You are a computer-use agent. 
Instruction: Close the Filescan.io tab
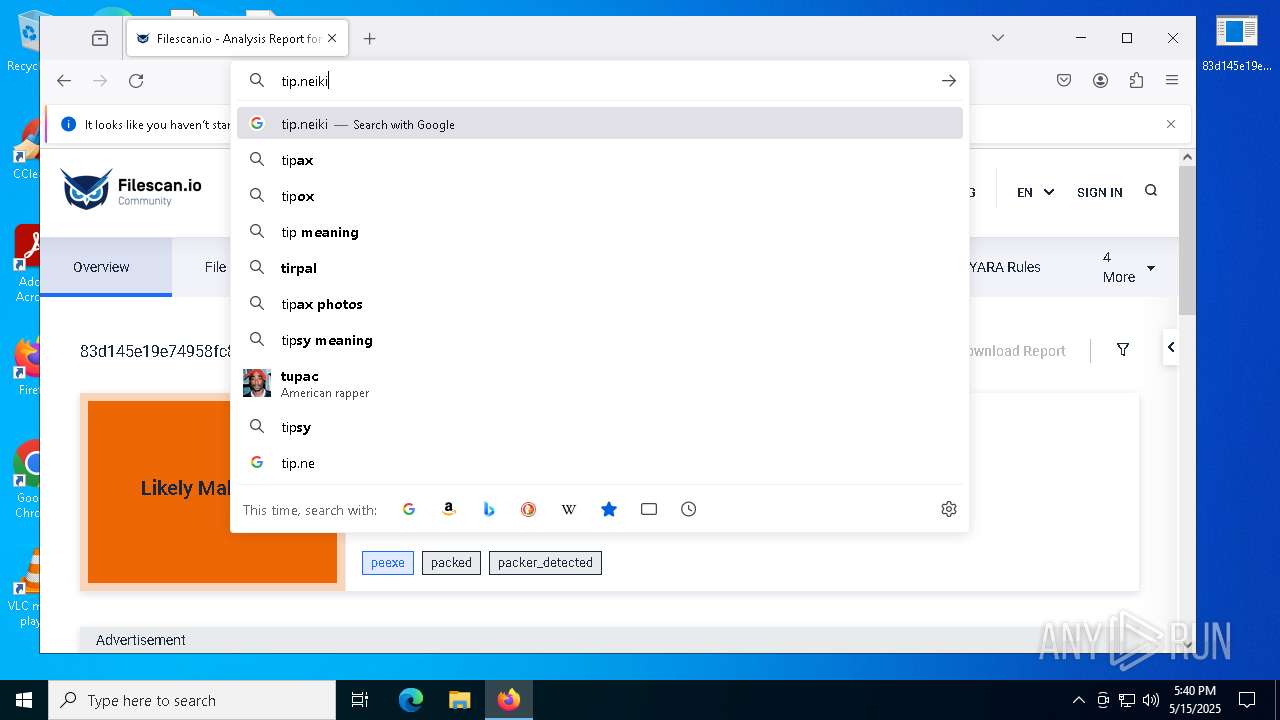point(332,38)
